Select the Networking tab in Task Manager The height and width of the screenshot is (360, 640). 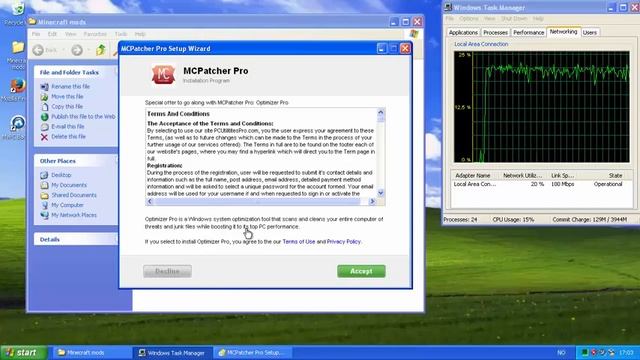click(x=563, y=31)
